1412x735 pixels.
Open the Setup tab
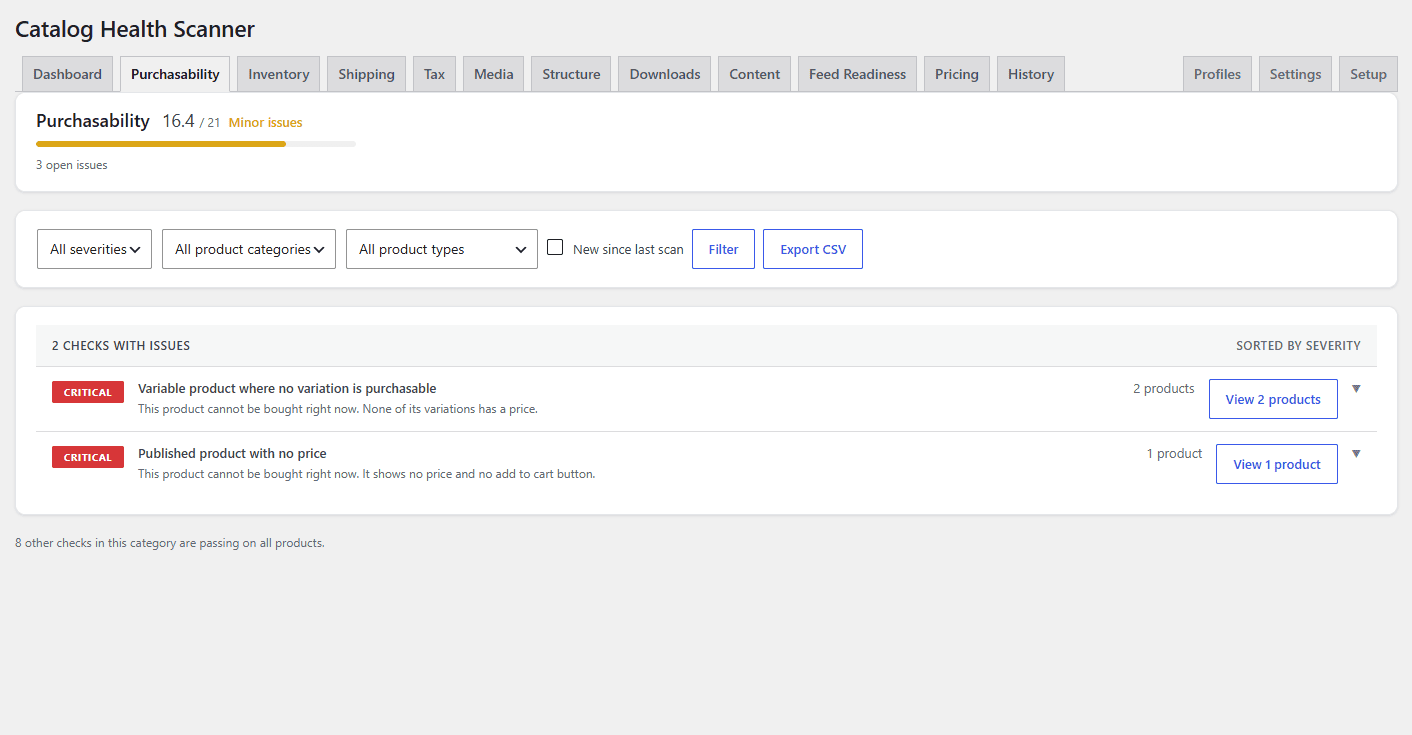(1368, 74)
